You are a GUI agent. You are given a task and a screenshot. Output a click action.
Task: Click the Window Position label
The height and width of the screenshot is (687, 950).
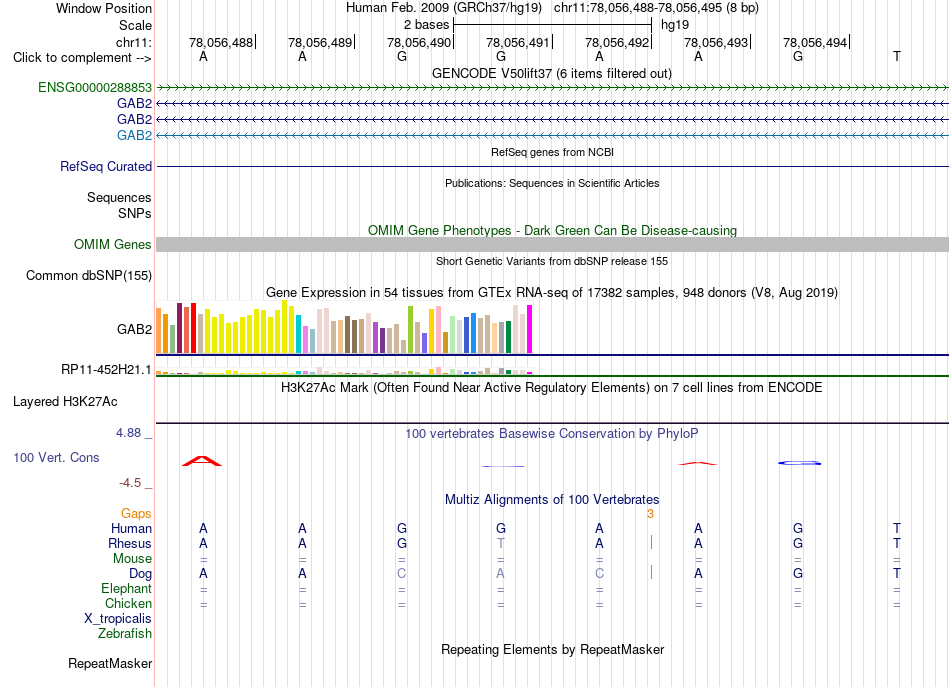click(x=104, y=8)
